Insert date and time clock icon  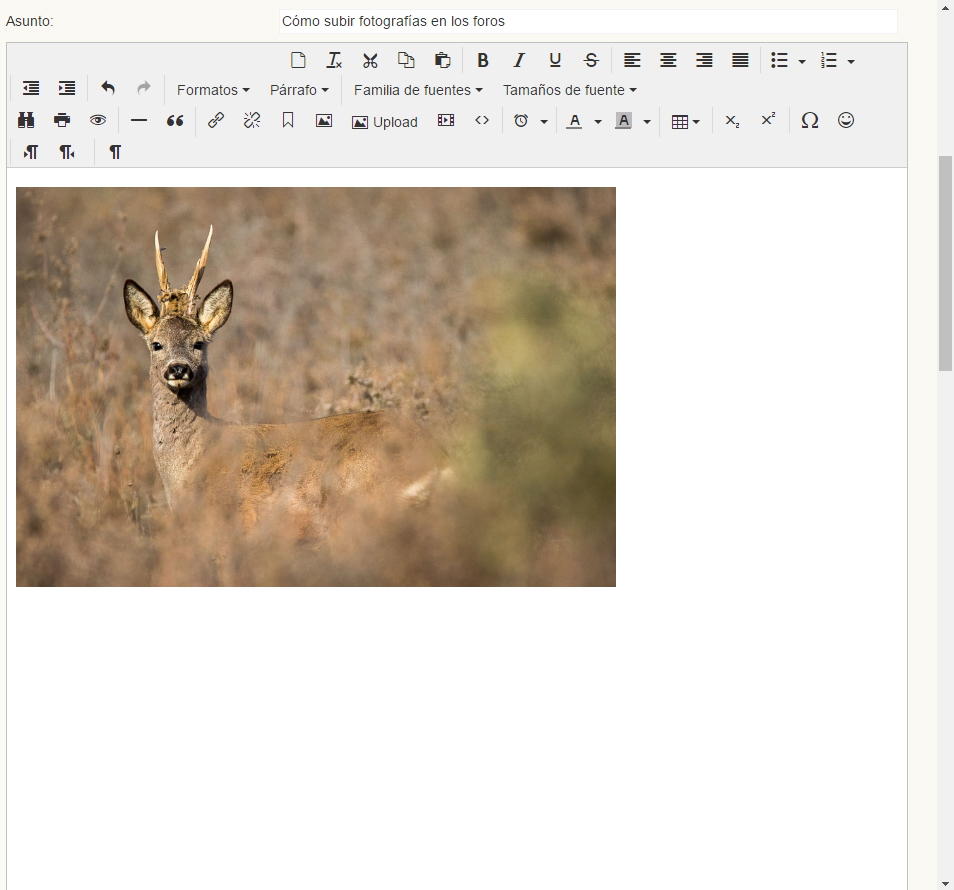click(521, 120)
